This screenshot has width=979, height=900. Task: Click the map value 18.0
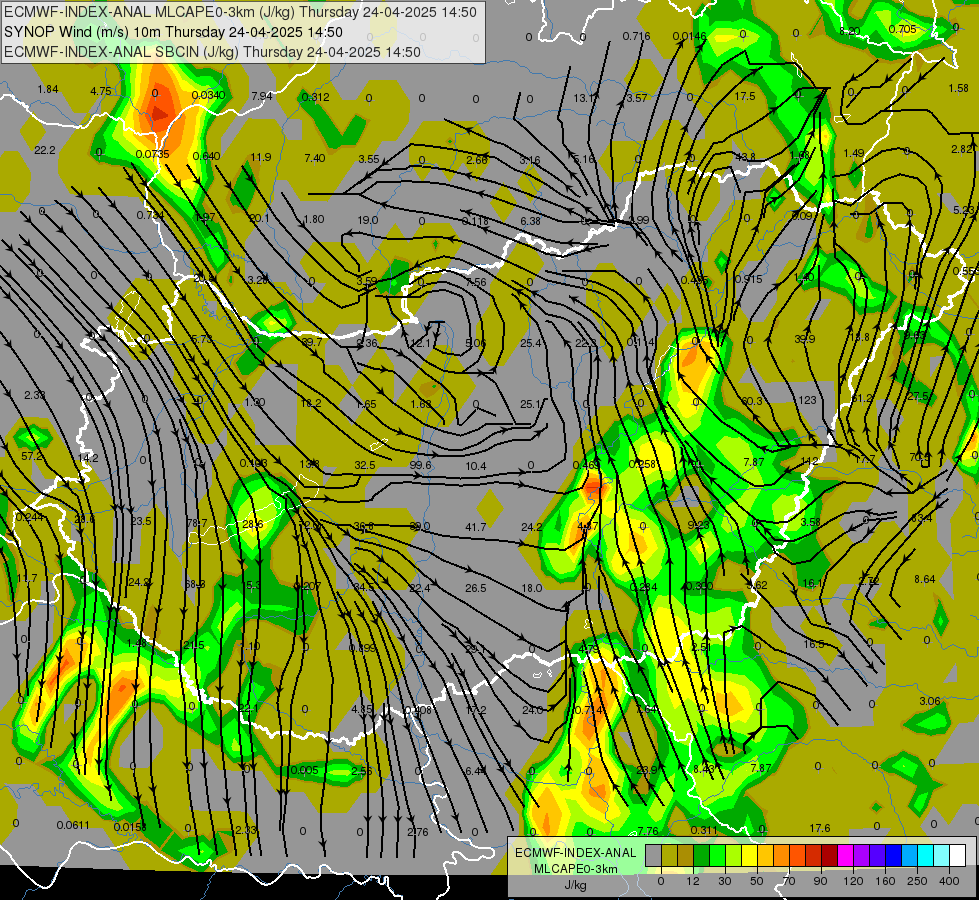click(531, 588)
